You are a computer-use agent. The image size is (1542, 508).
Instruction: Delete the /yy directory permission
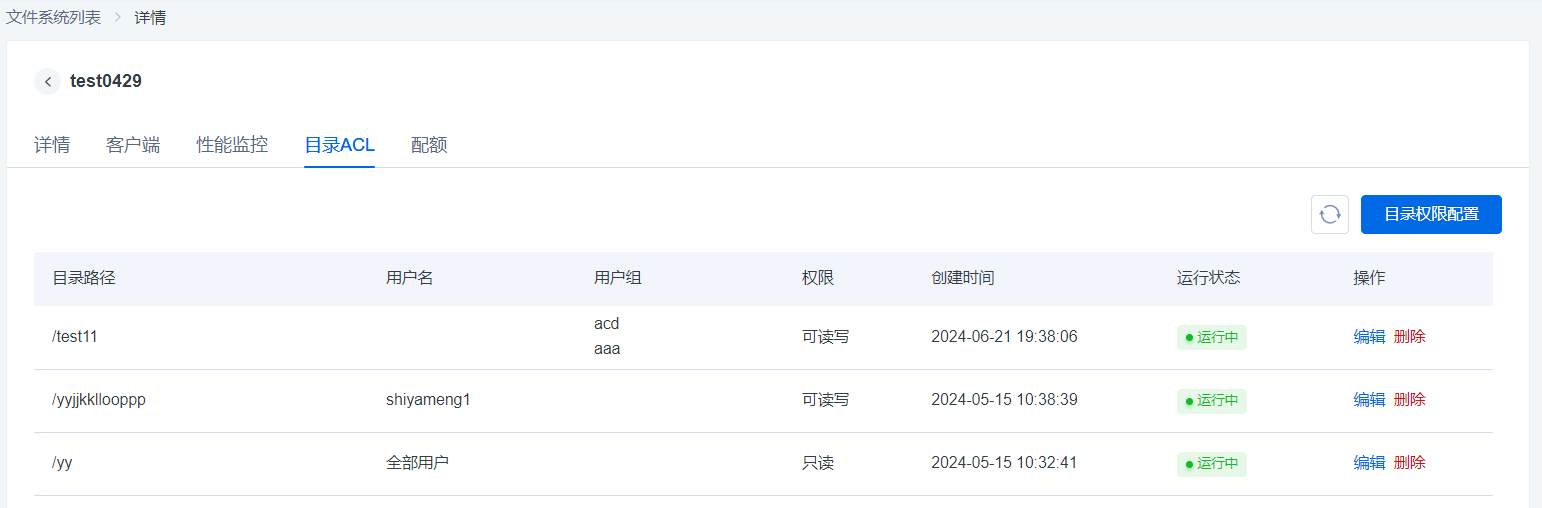[x=1410, y=463]
